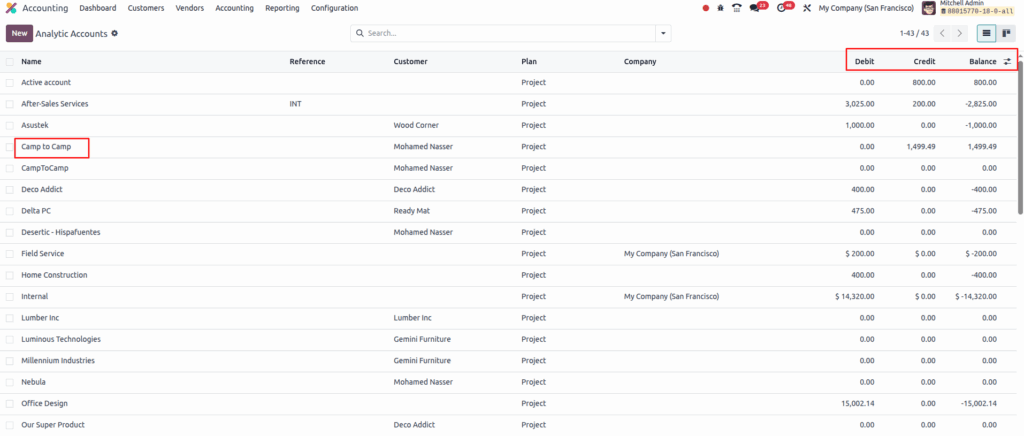Open the Customers menu
Image resolution: width=1024 pixels, height=436 pixels.
coord(146,8)
